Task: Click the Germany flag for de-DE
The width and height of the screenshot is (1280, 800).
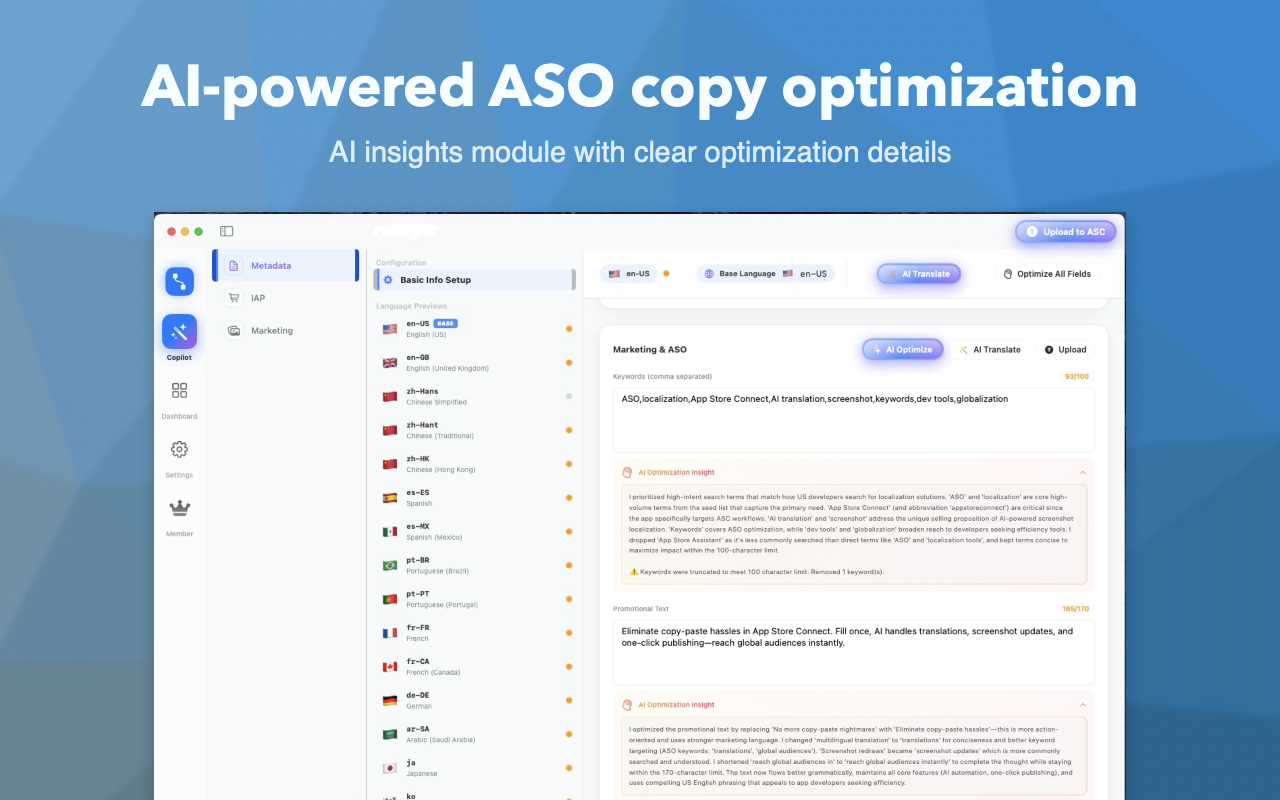Action: (x=390, y=700)
